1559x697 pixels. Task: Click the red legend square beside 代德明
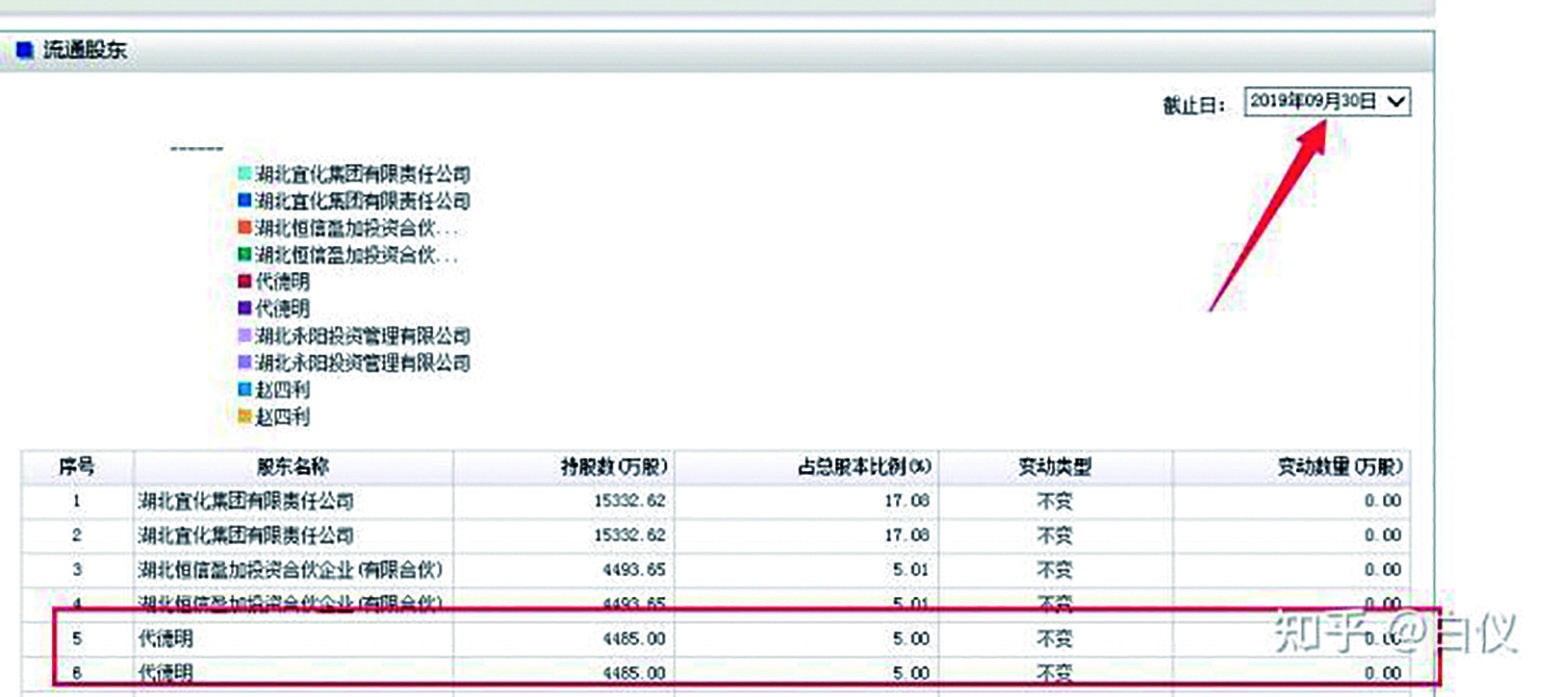click(243, 281)
